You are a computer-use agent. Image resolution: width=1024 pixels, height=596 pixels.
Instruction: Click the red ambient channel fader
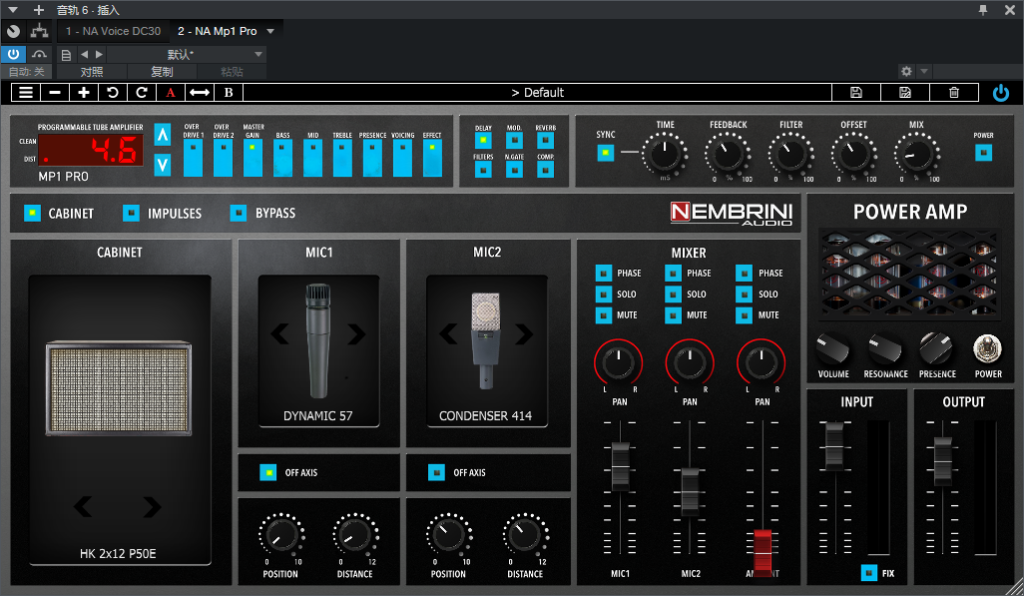click(762, 554)
